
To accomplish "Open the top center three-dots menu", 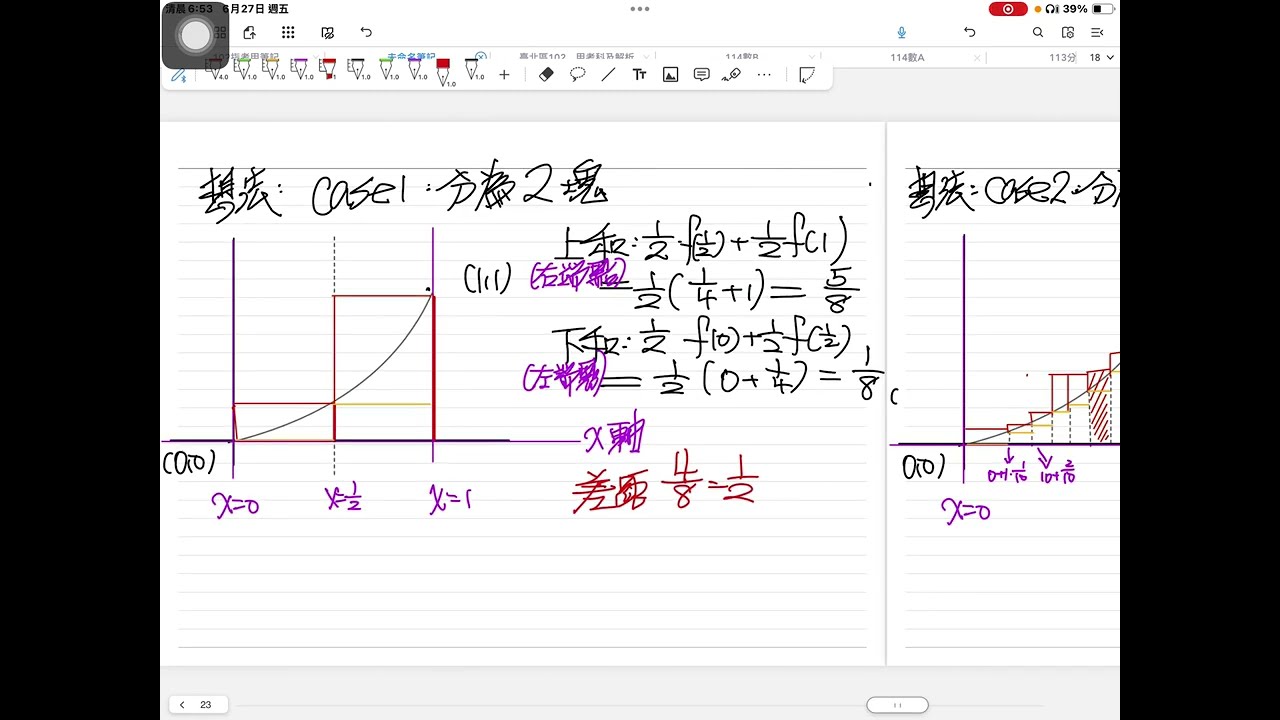I will click(640, 9).
